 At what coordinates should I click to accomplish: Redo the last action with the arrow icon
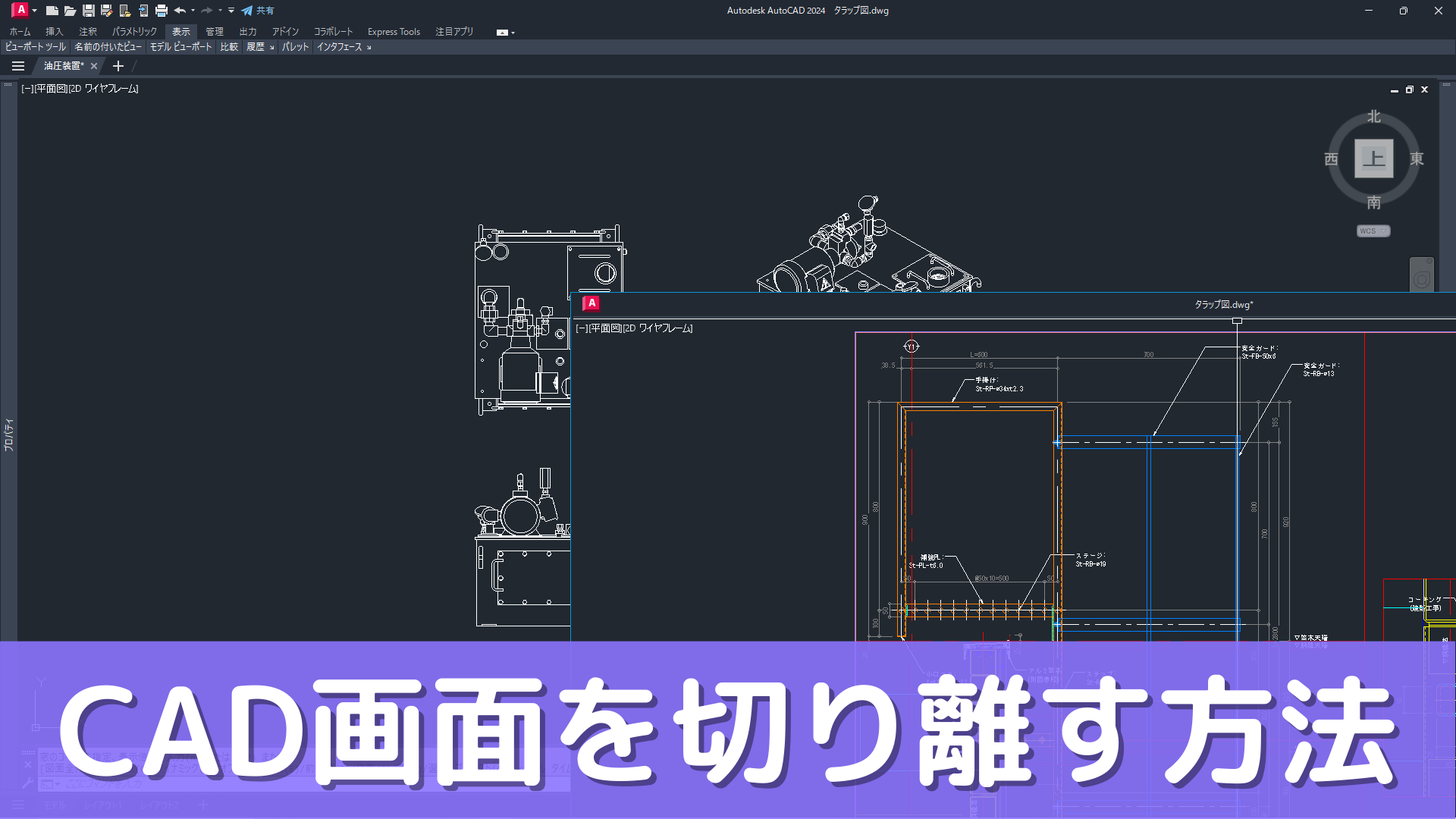coord(206,11)
